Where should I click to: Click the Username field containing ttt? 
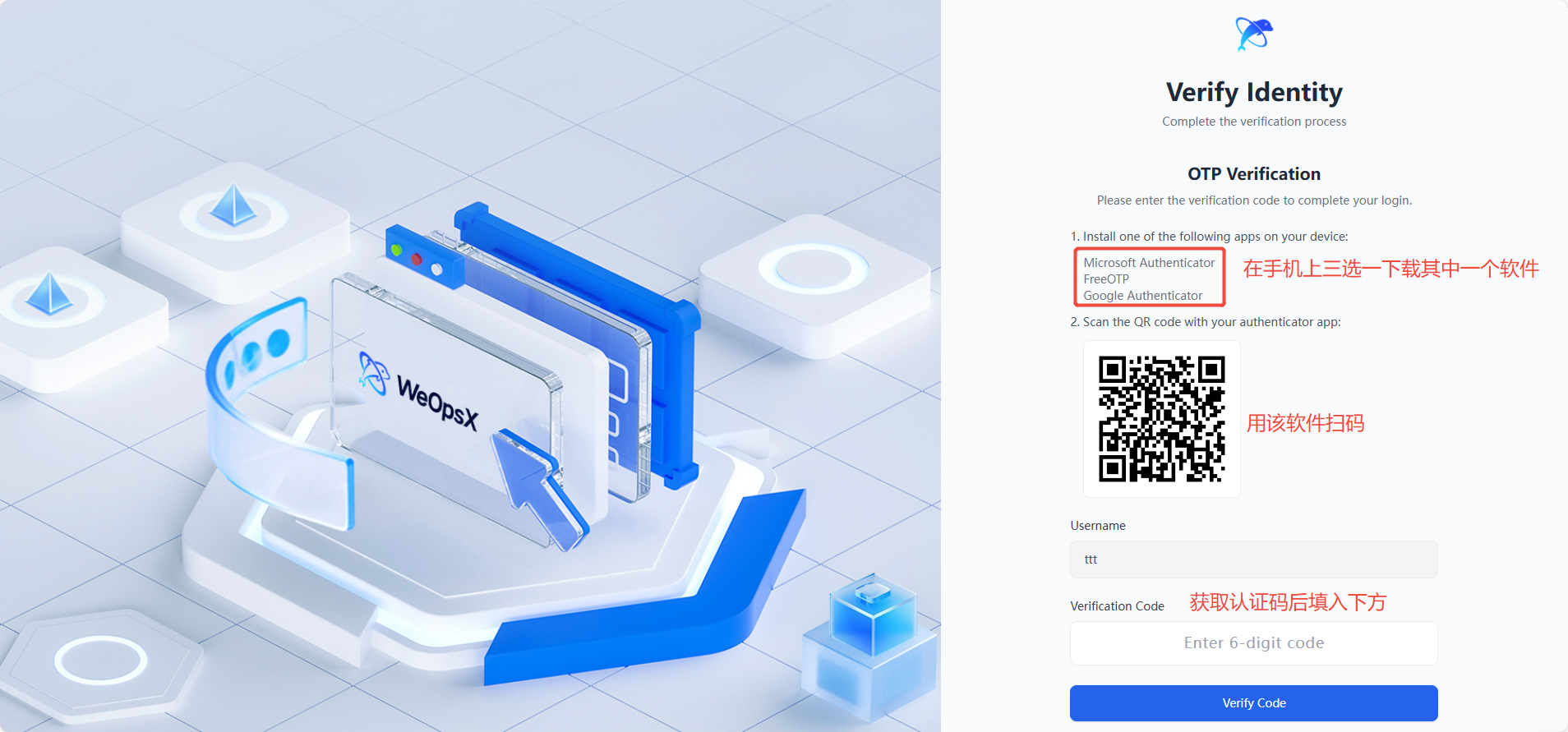tap(1254, 559)
